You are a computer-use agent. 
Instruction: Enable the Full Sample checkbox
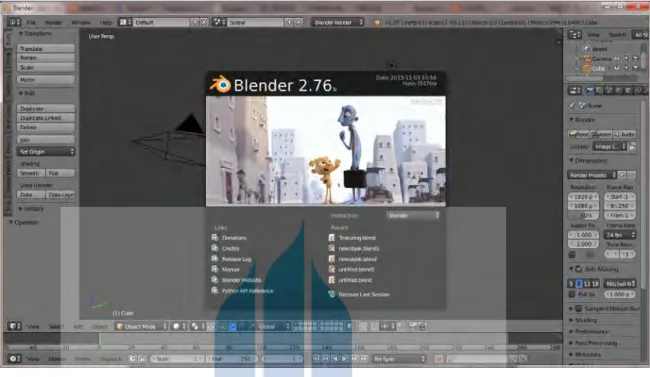572,294
